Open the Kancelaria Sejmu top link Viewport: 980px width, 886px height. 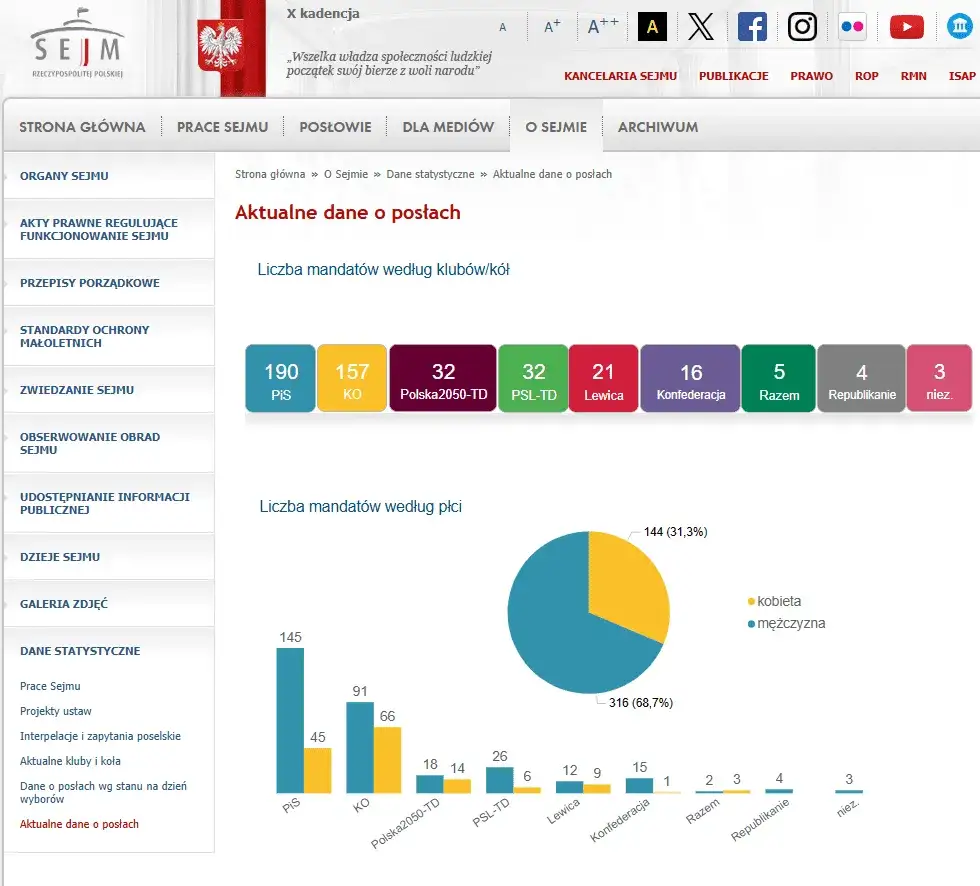[620, 76]
